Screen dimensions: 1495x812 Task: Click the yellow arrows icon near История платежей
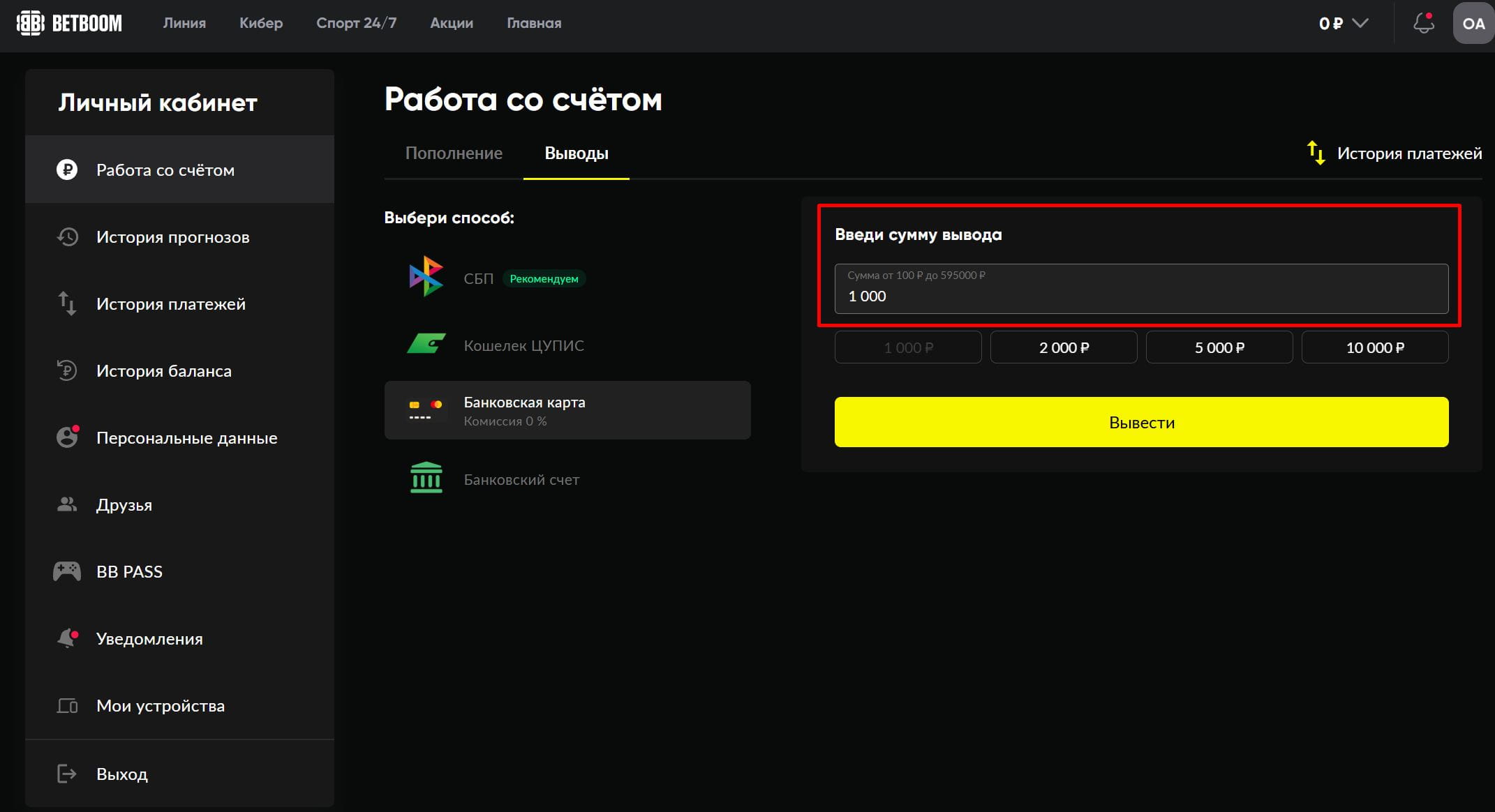[x=1316, y=153]
